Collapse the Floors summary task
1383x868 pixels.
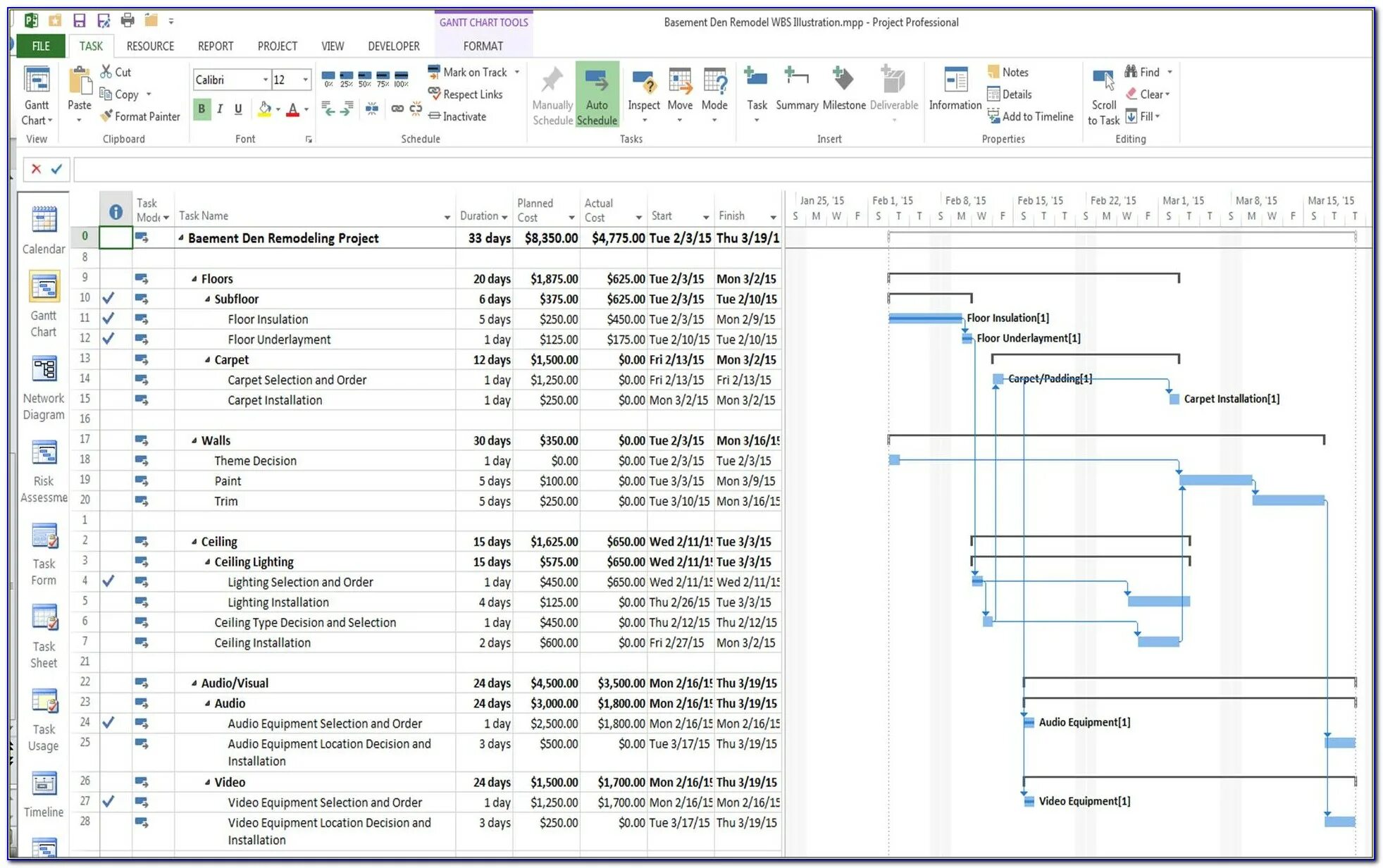coord(194,279)
